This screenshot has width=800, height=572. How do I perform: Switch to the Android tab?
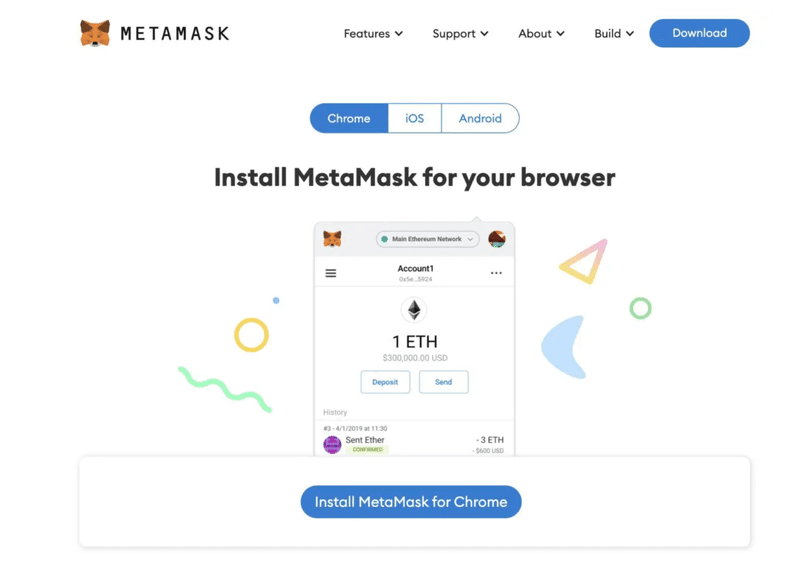[x=480, y=118]
